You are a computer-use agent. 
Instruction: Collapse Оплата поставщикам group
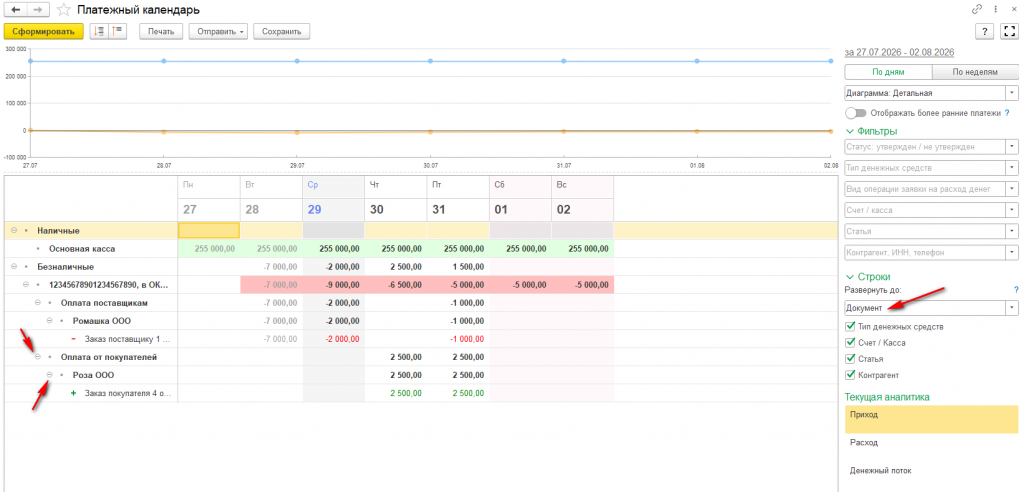(x=37, y=303)
